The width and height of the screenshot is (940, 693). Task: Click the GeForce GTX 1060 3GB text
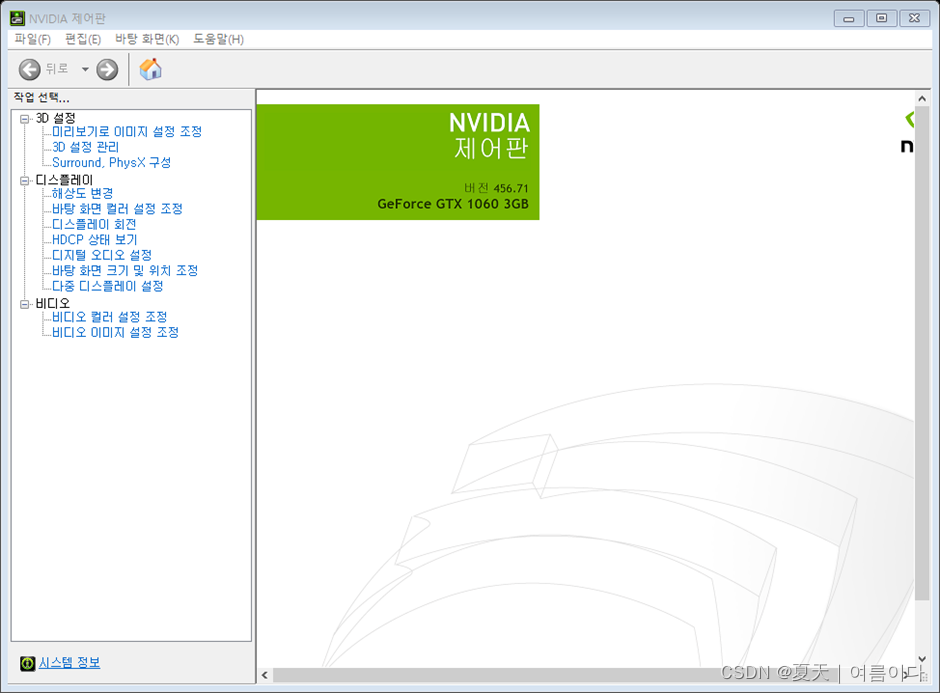[453, 204]
